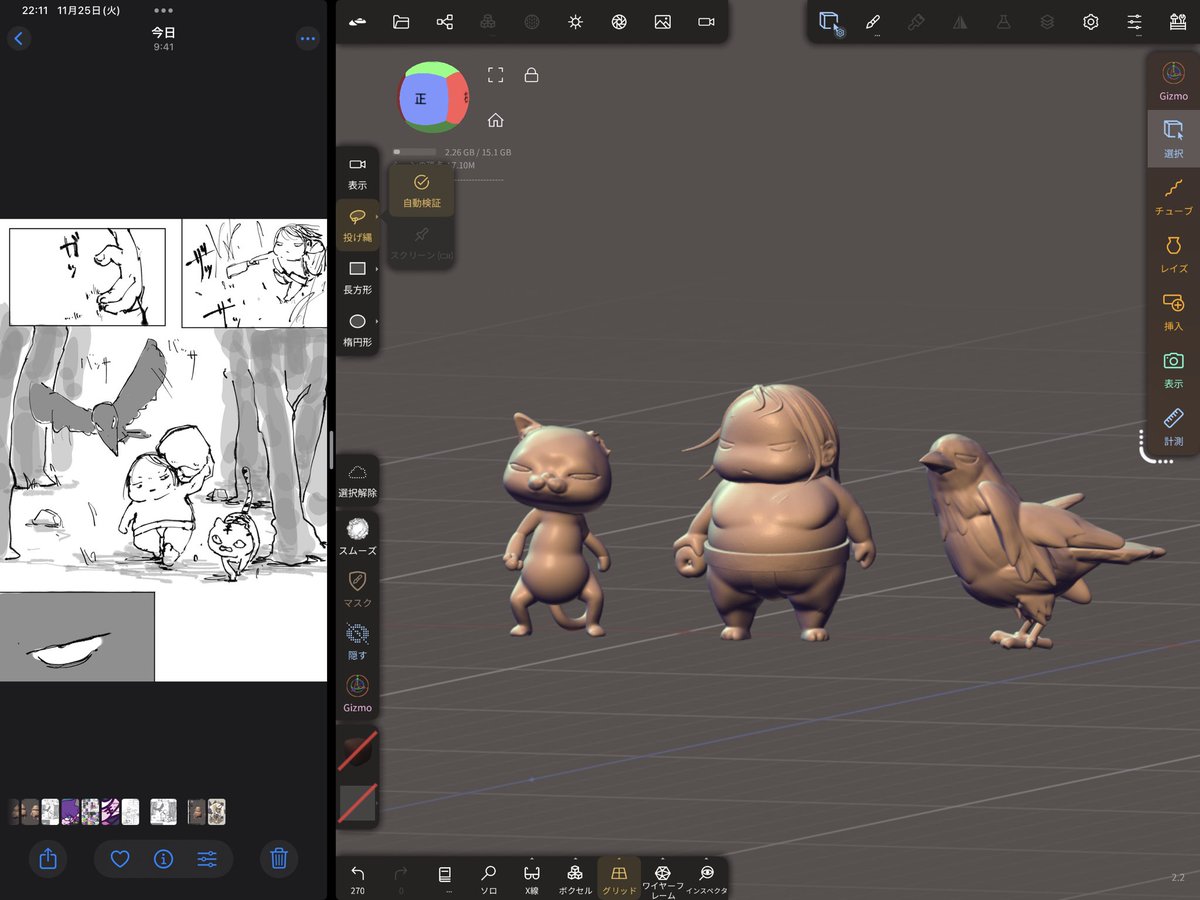Screen dimensions: 1200x900
Task: Tap the マスク shortcut button
Action: pos(357,590)
